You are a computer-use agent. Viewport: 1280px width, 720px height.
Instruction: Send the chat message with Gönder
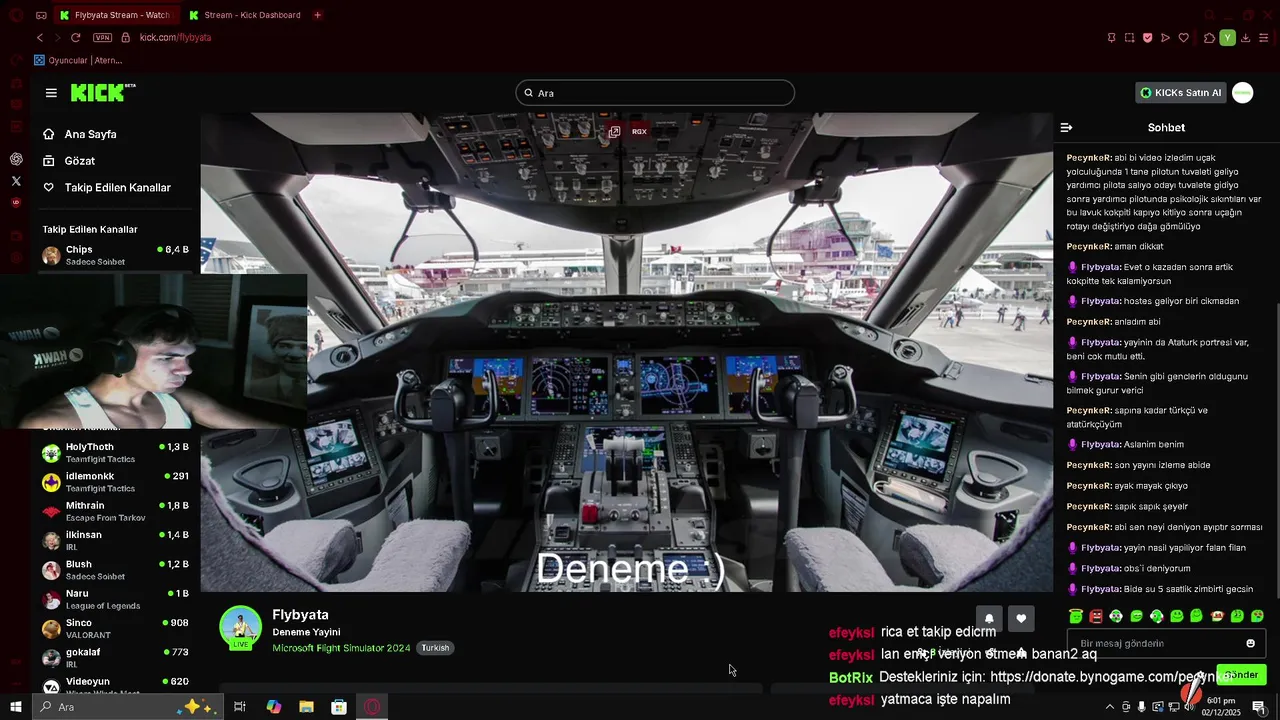click(1241, 674)
